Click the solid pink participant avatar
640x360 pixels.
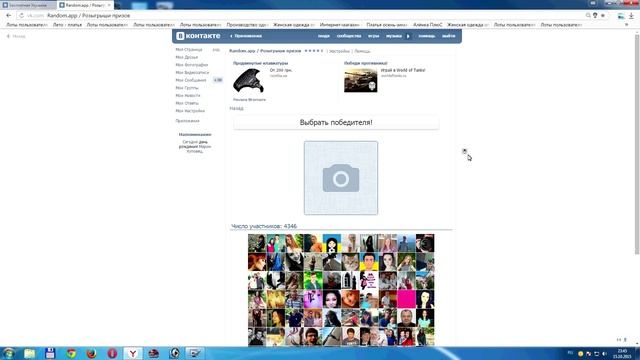pos(406,299)
